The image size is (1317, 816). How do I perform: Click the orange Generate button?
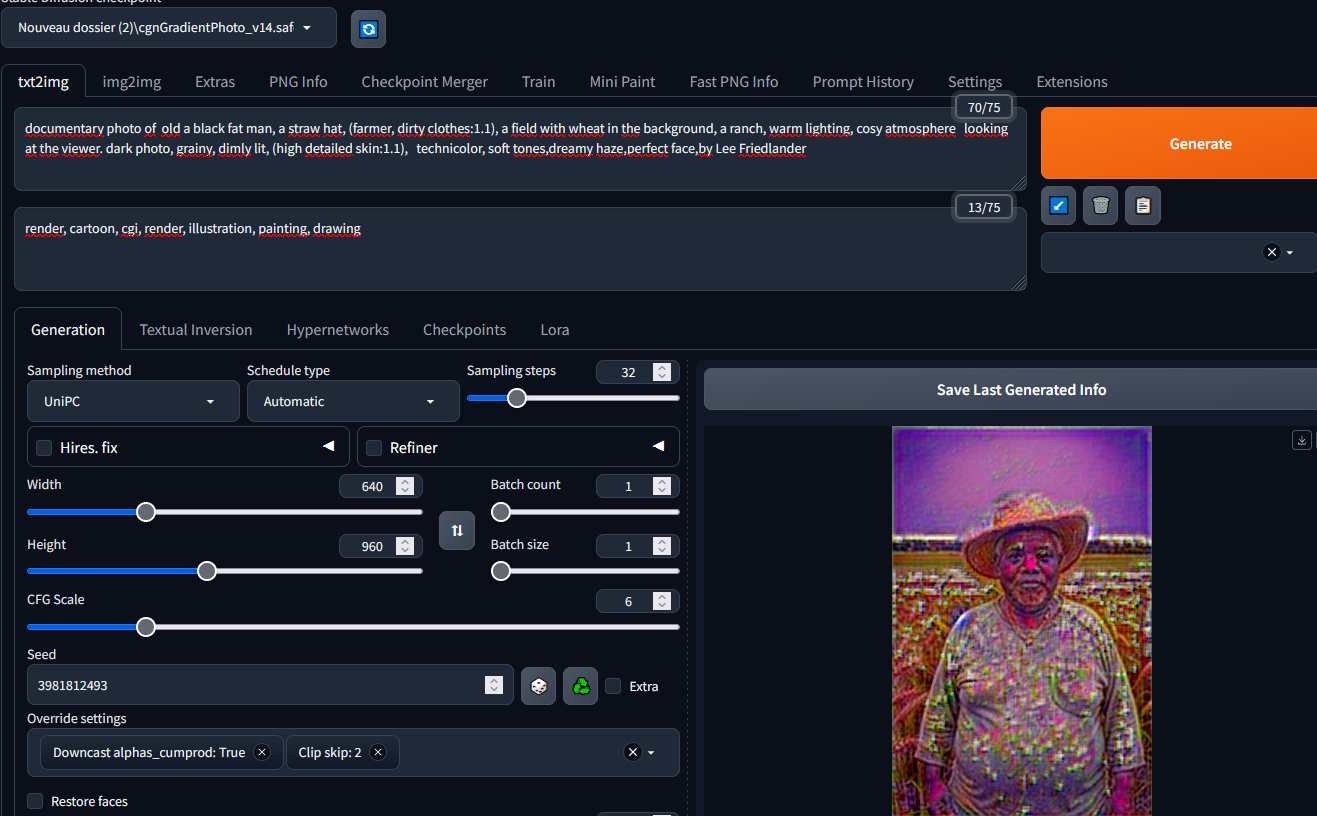pyautogui.click(x=1179, y=143)
